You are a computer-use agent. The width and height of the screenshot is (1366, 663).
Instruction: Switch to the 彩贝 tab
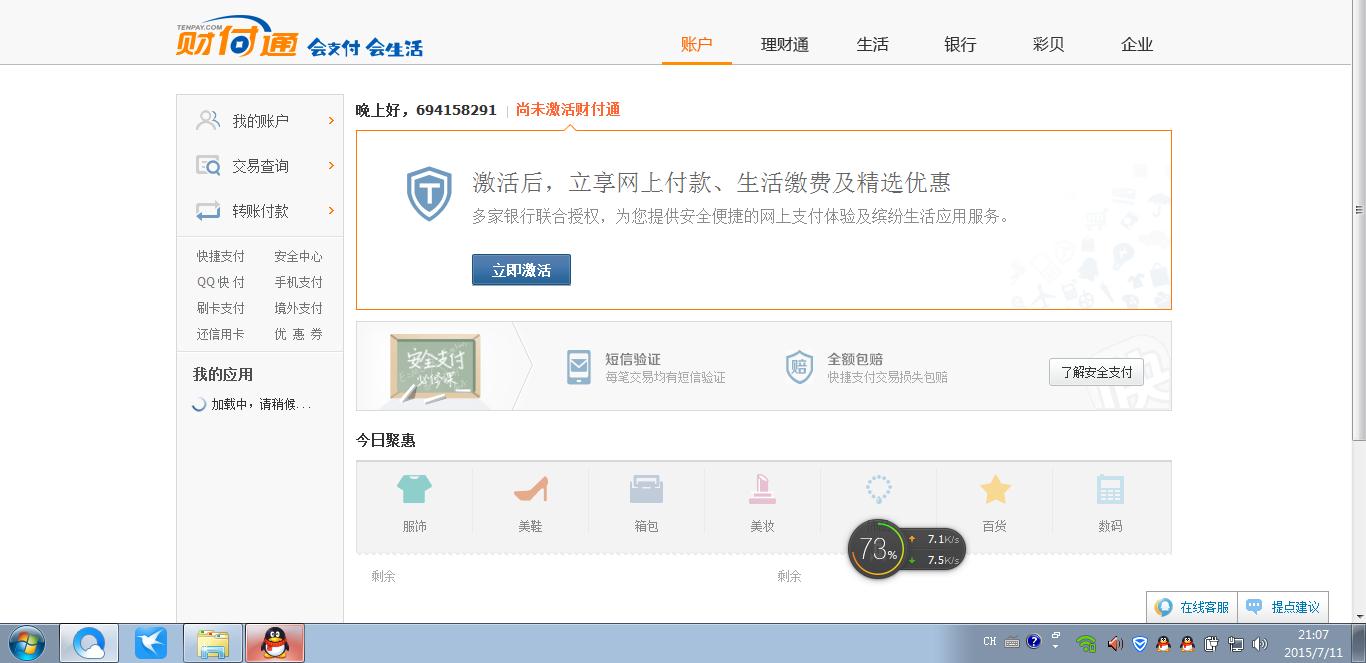[1048, 44]
